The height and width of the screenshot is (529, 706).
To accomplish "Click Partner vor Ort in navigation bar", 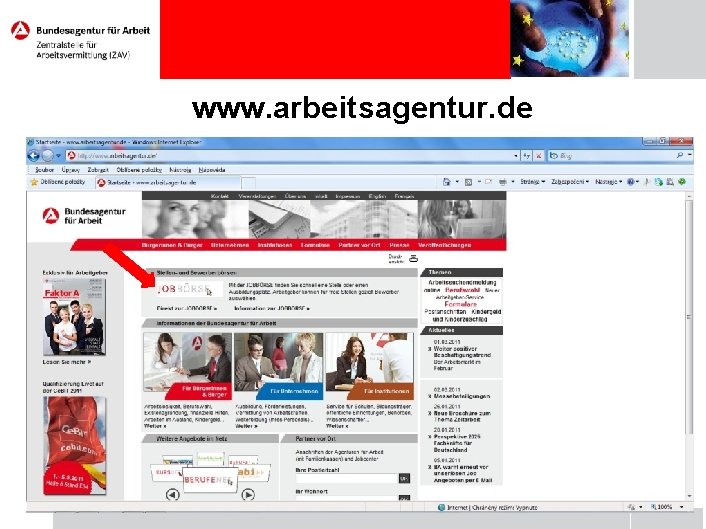I will click(359, 245).
